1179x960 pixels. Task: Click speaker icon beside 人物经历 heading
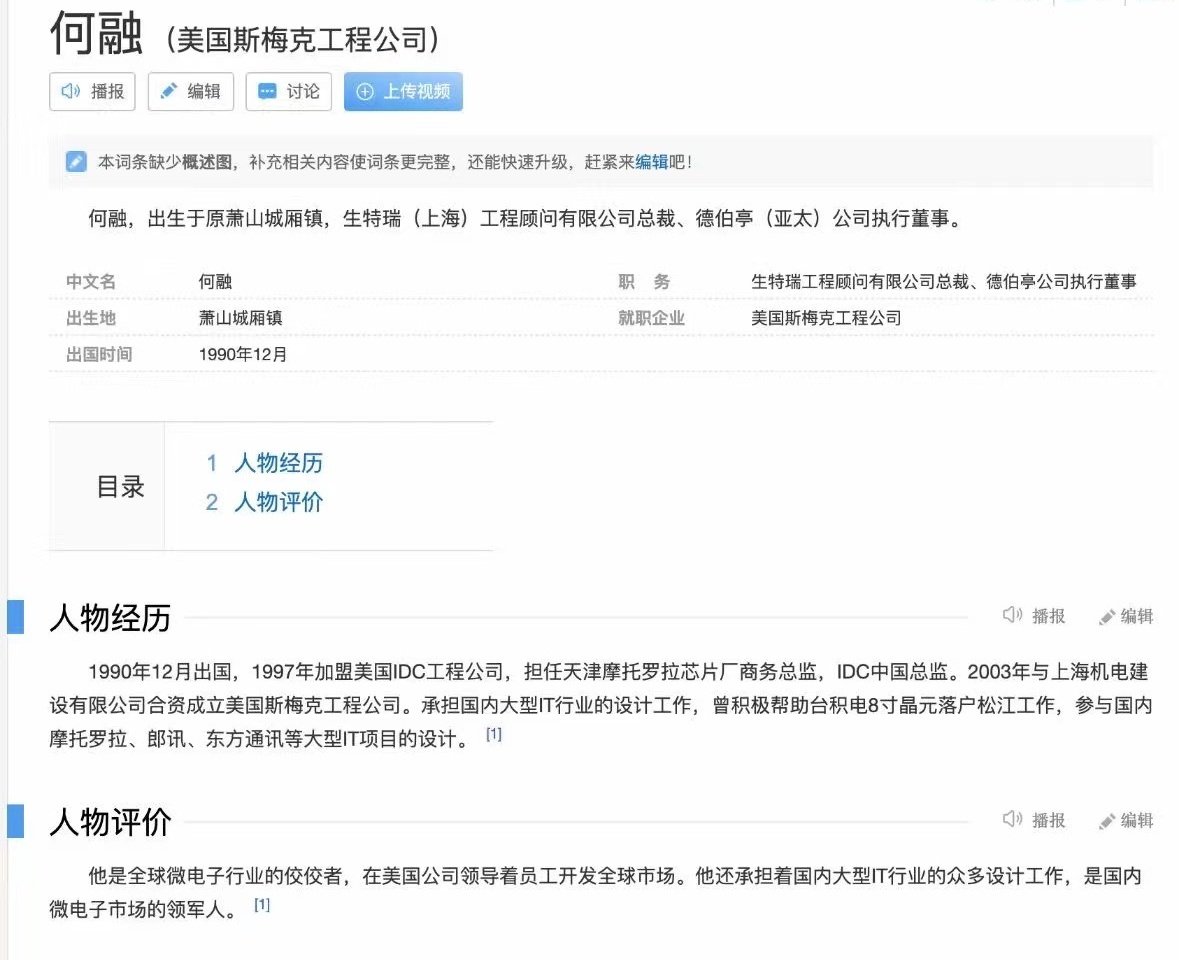click(x=1012, y=616)
